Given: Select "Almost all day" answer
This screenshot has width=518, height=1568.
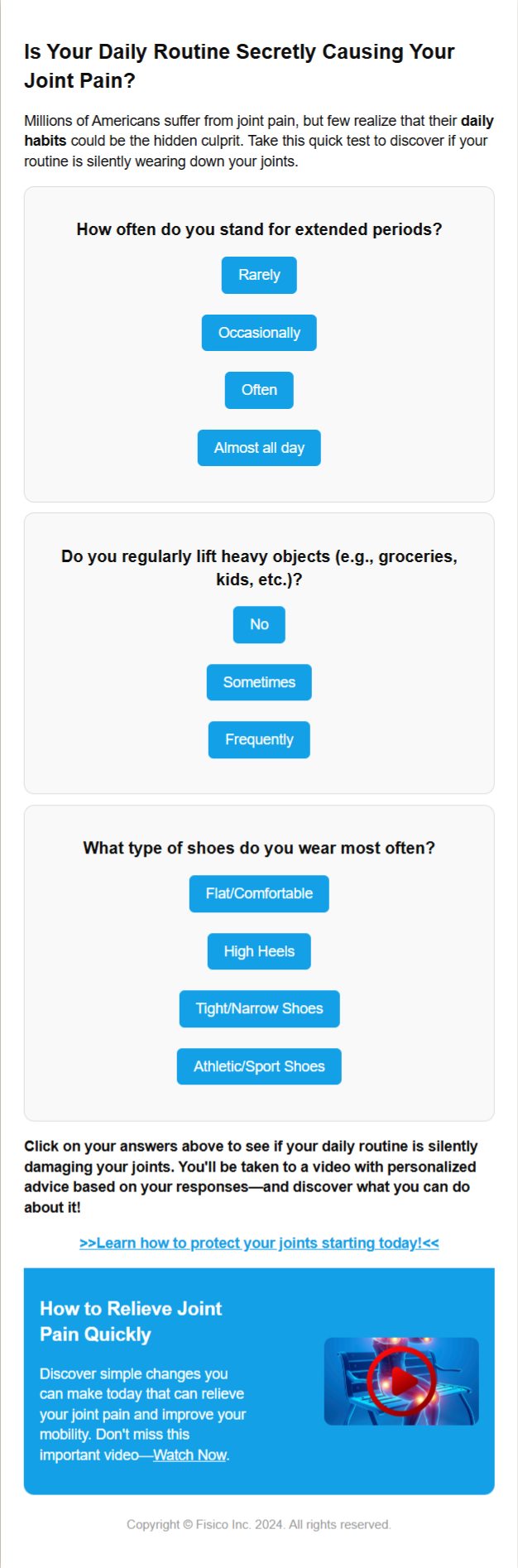Looking at the screenshot, I should coord(259,448).
